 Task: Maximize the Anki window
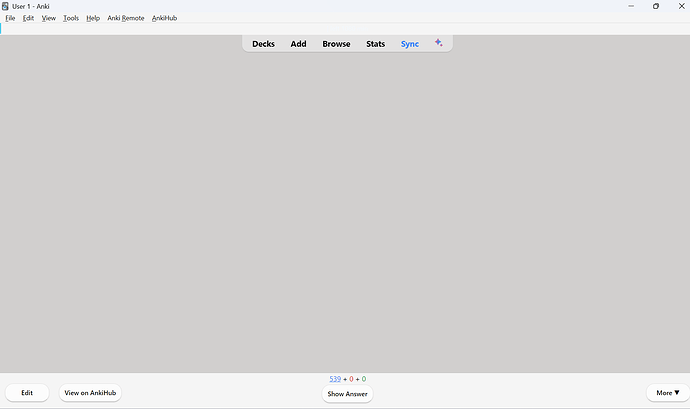(655, 6)
